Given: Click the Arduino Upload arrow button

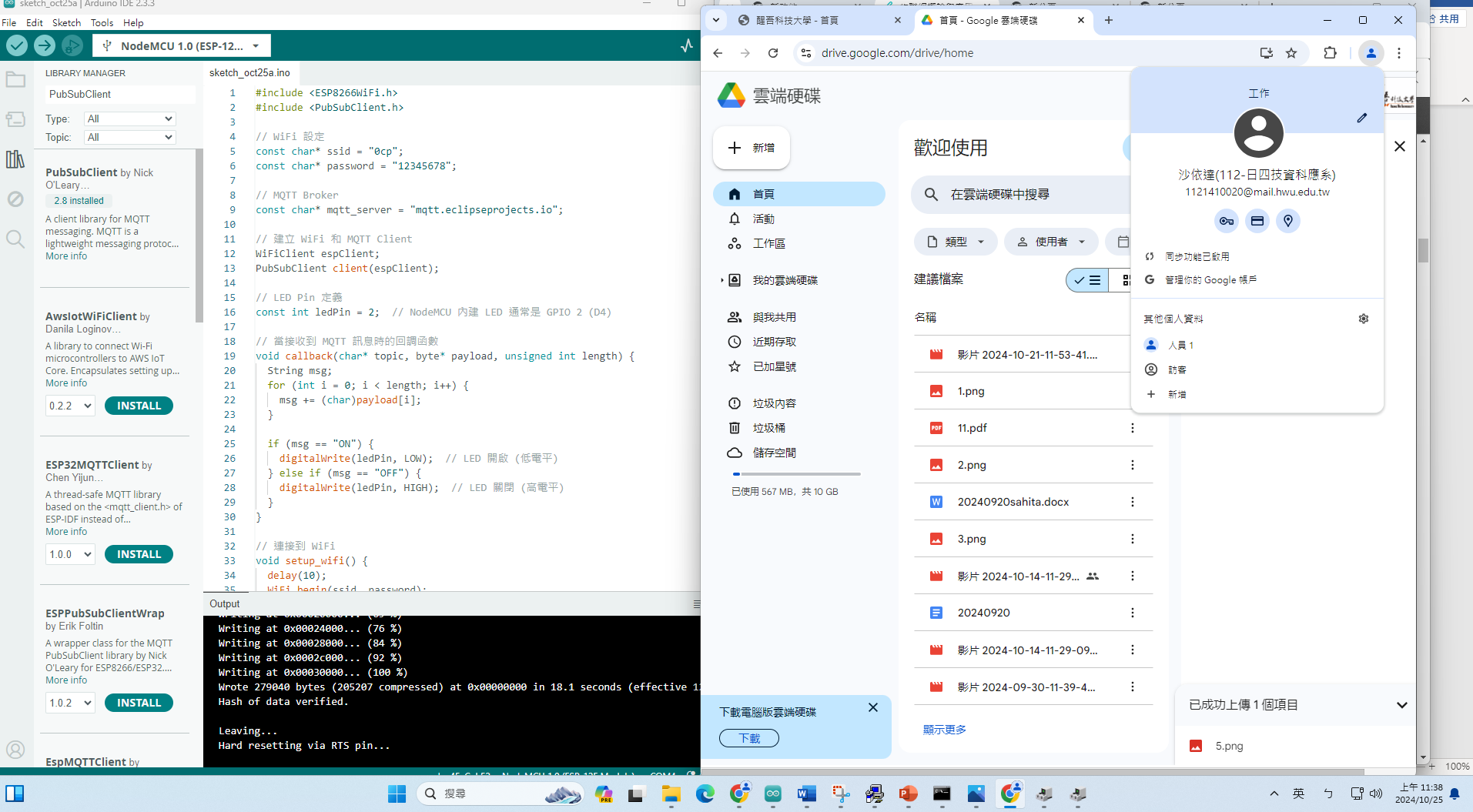Looking at the screenshot, I should (45, 46).
